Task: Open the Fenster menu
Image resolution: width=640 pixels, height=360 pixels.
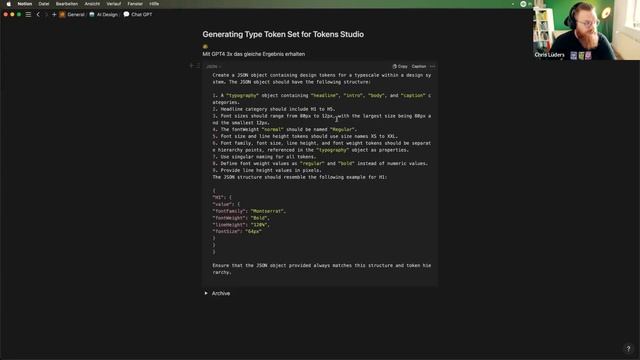Action: tap(135, 4)
